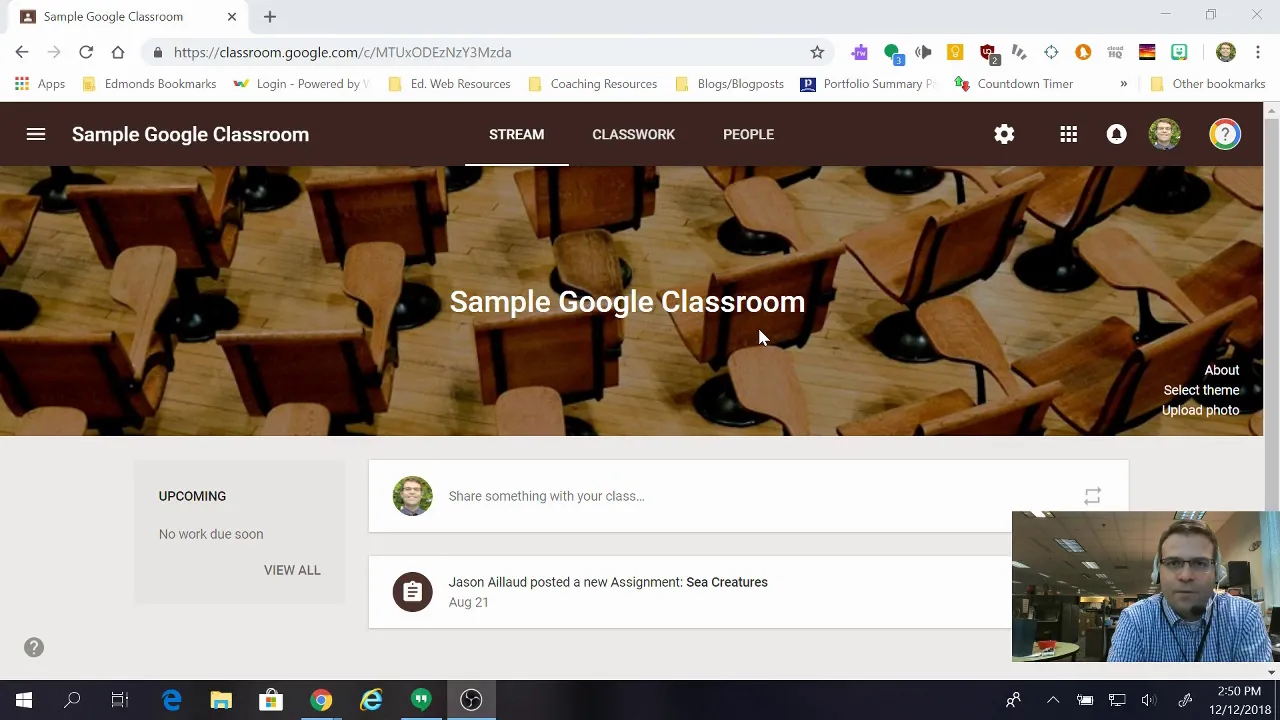Screen dimensions: 1280x720
Task: Open Chrome three-dot menu
Action: [1258, 52]
